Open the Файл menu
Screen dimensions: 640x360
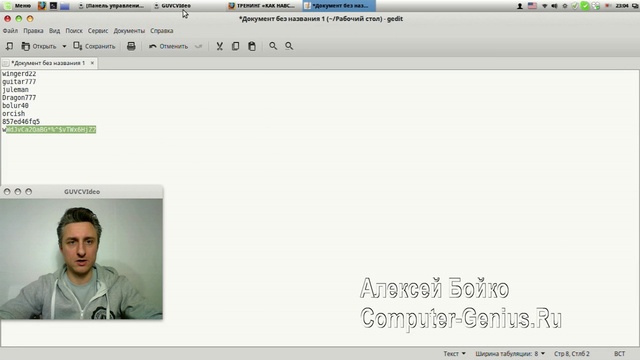pyautogui.click(x=10, y=31)
